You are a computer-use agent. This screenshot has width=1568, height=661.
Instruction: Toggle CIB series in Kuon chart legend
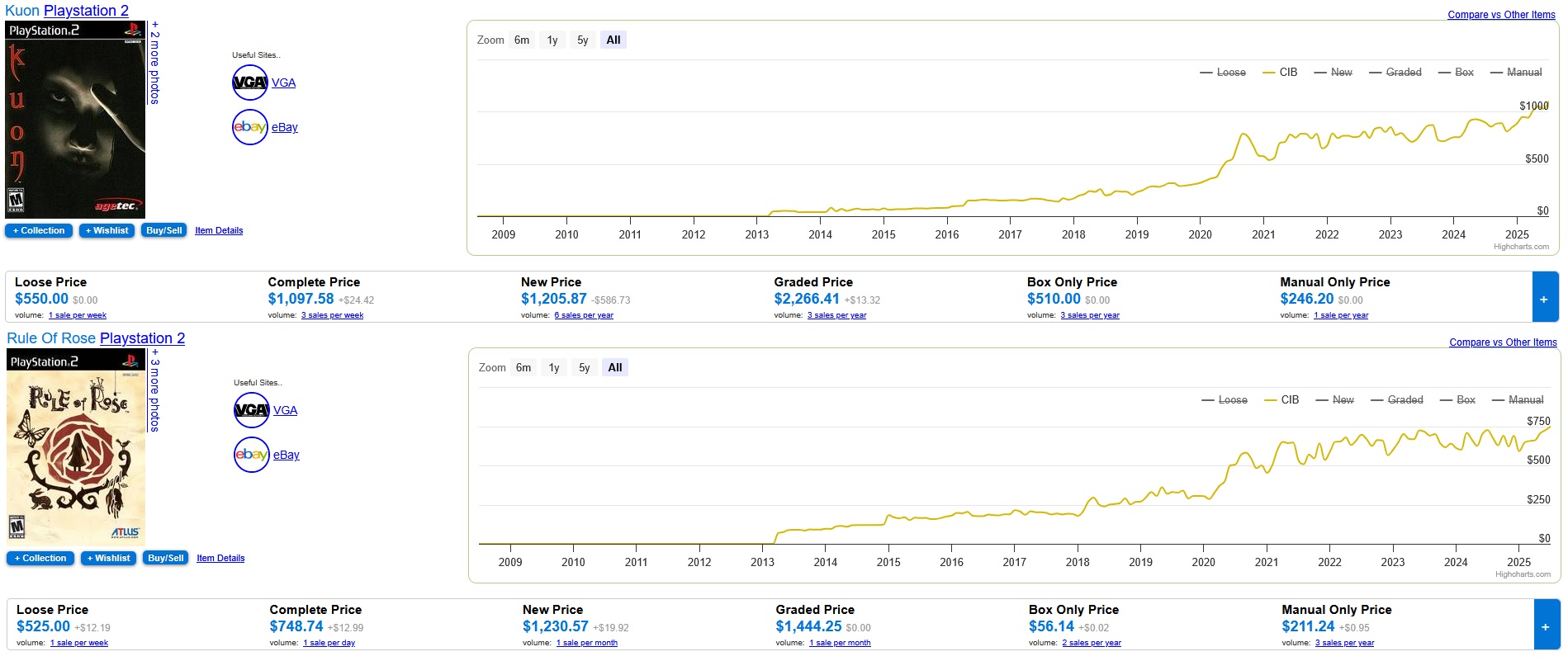1281,73
